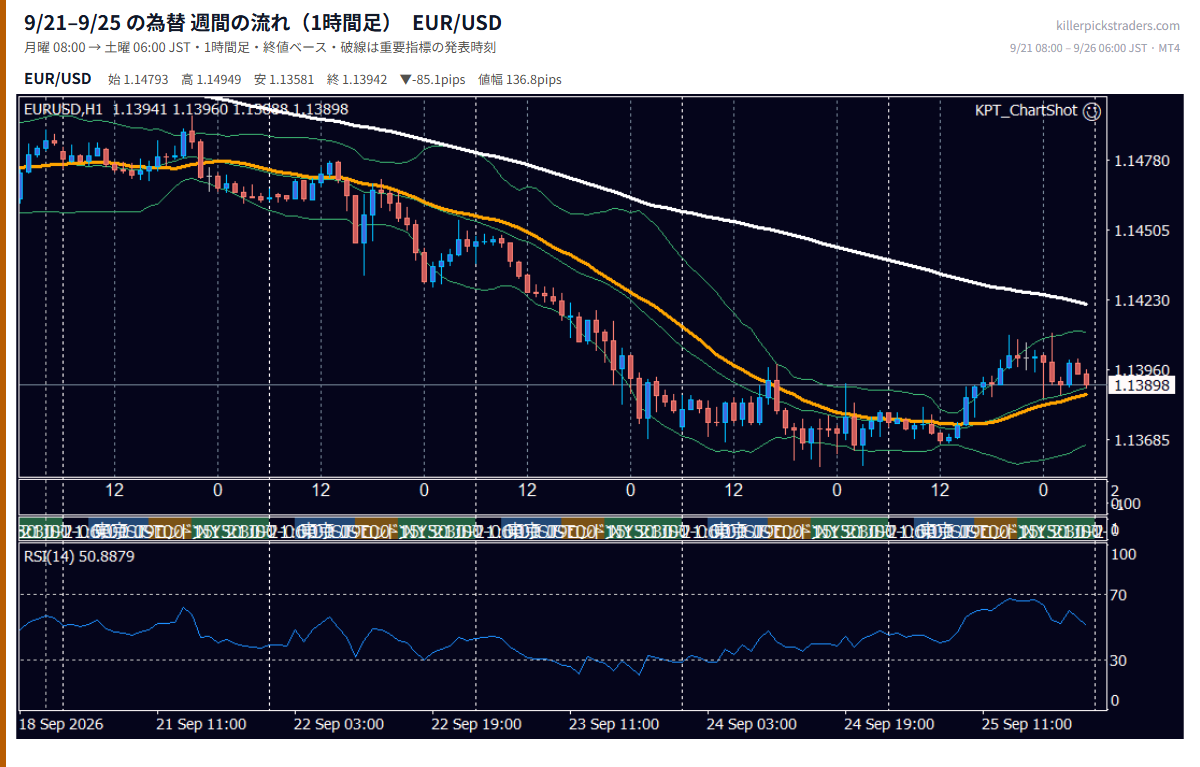Click the KPT_ChartShot indicator name
This screenshot has height=767, width=1200.
pyautogui.click(x=1026, y=110)
